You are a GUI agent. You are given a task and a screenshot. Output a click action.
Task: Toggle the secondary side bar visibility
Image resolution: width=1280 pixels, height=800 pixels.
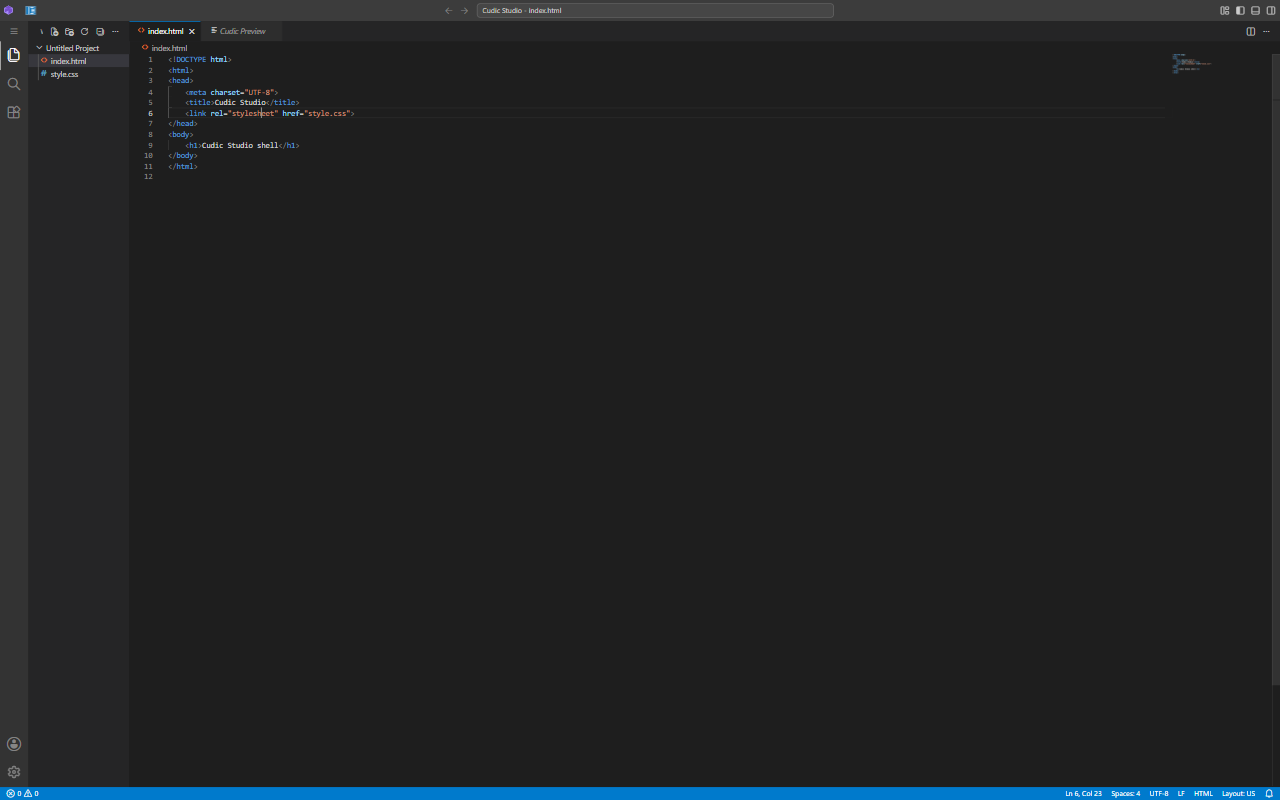click(1271, 10)
